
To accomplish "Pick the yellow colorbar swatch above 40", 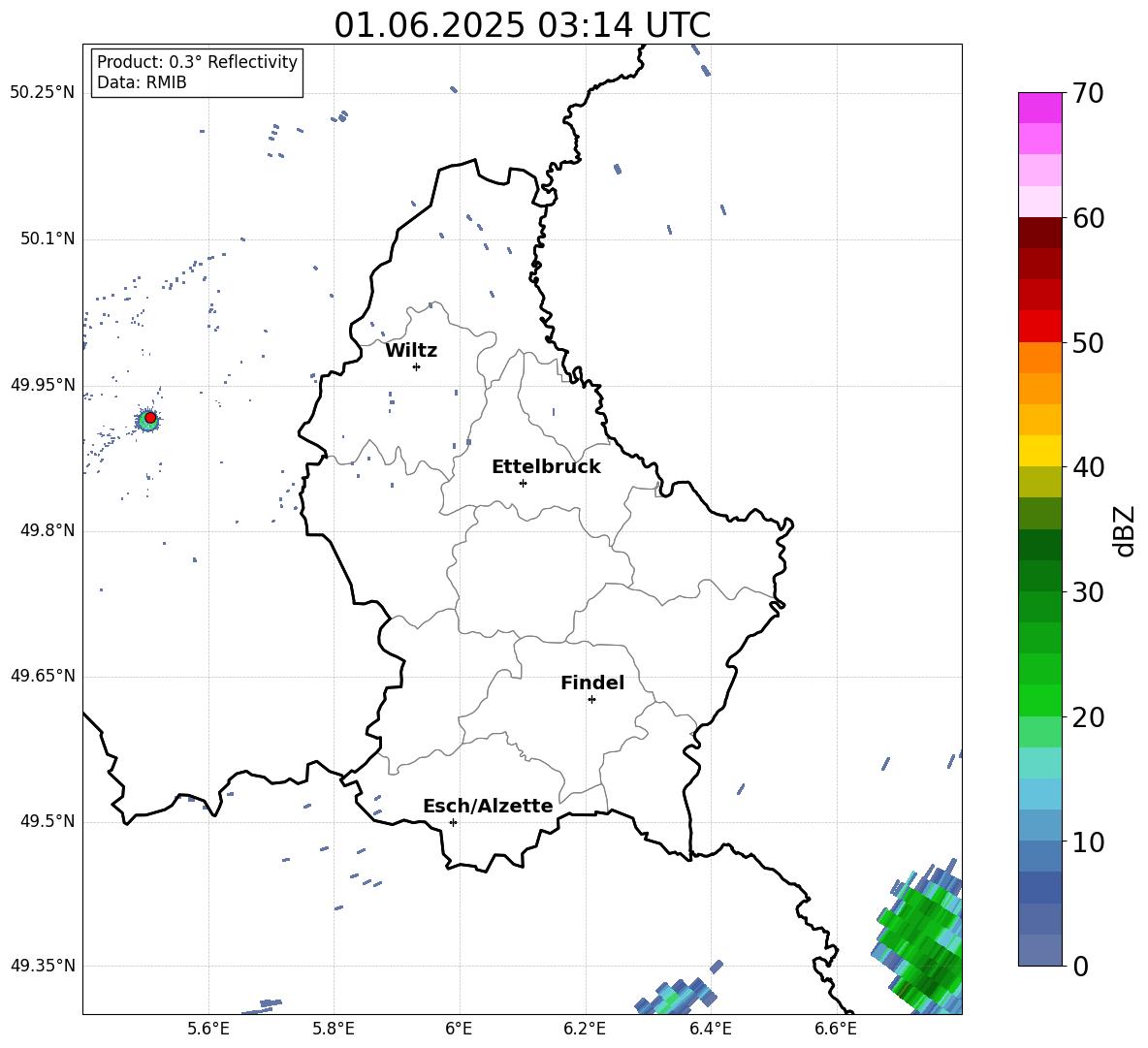I will click(x=1039, y=451).
